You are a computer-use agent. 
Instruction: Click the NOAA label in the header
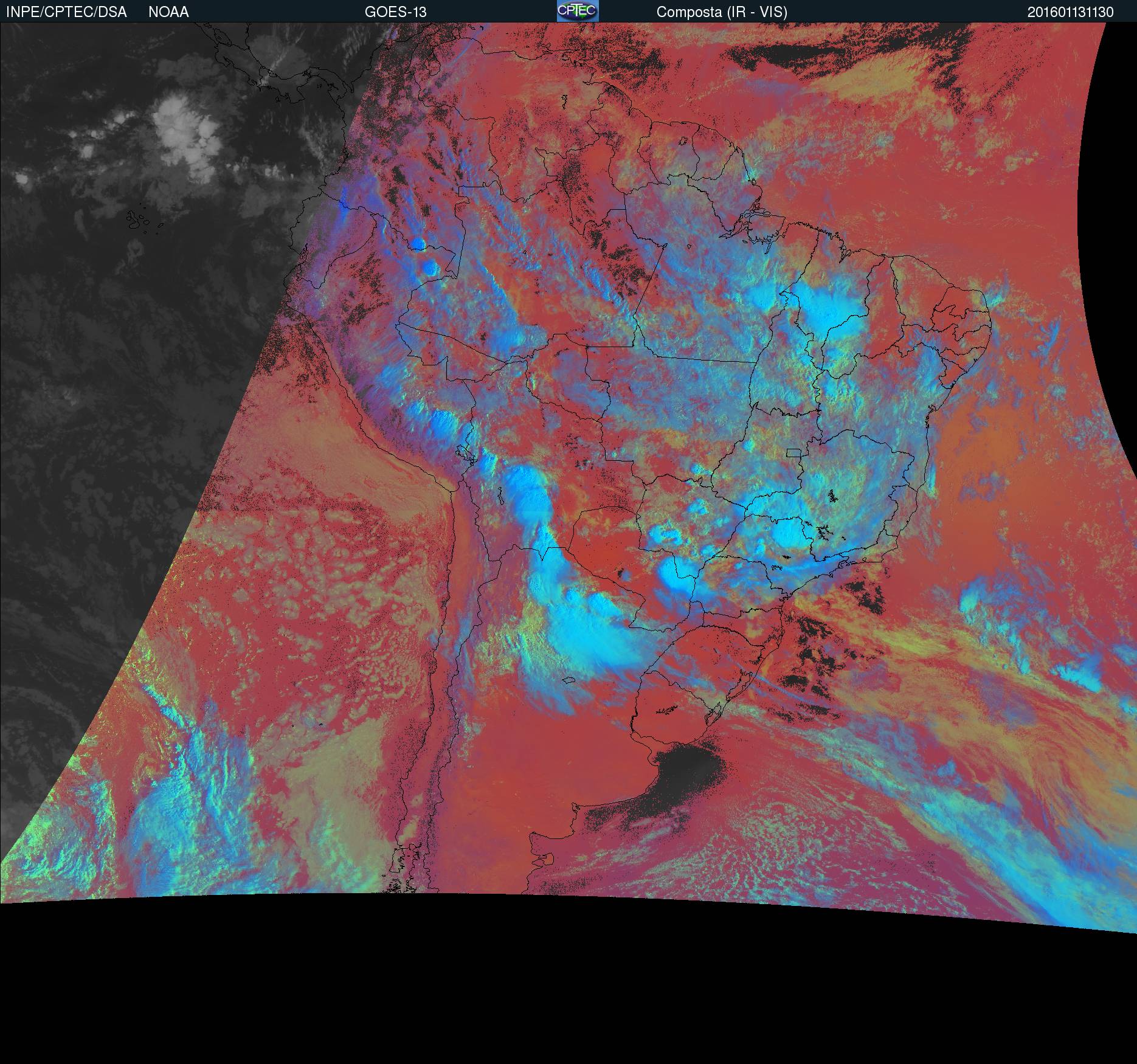coord(168,12)
